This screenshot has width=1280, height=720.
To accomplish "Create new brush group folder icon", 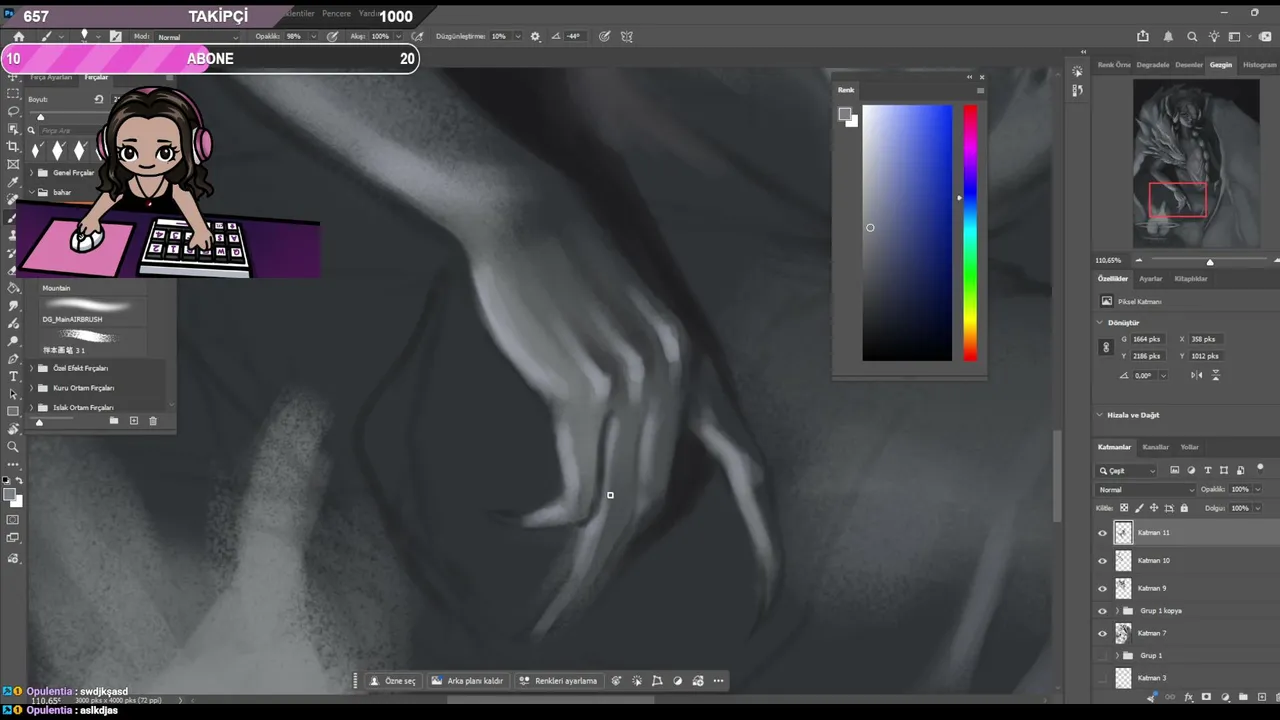I will tap(114, 421).
